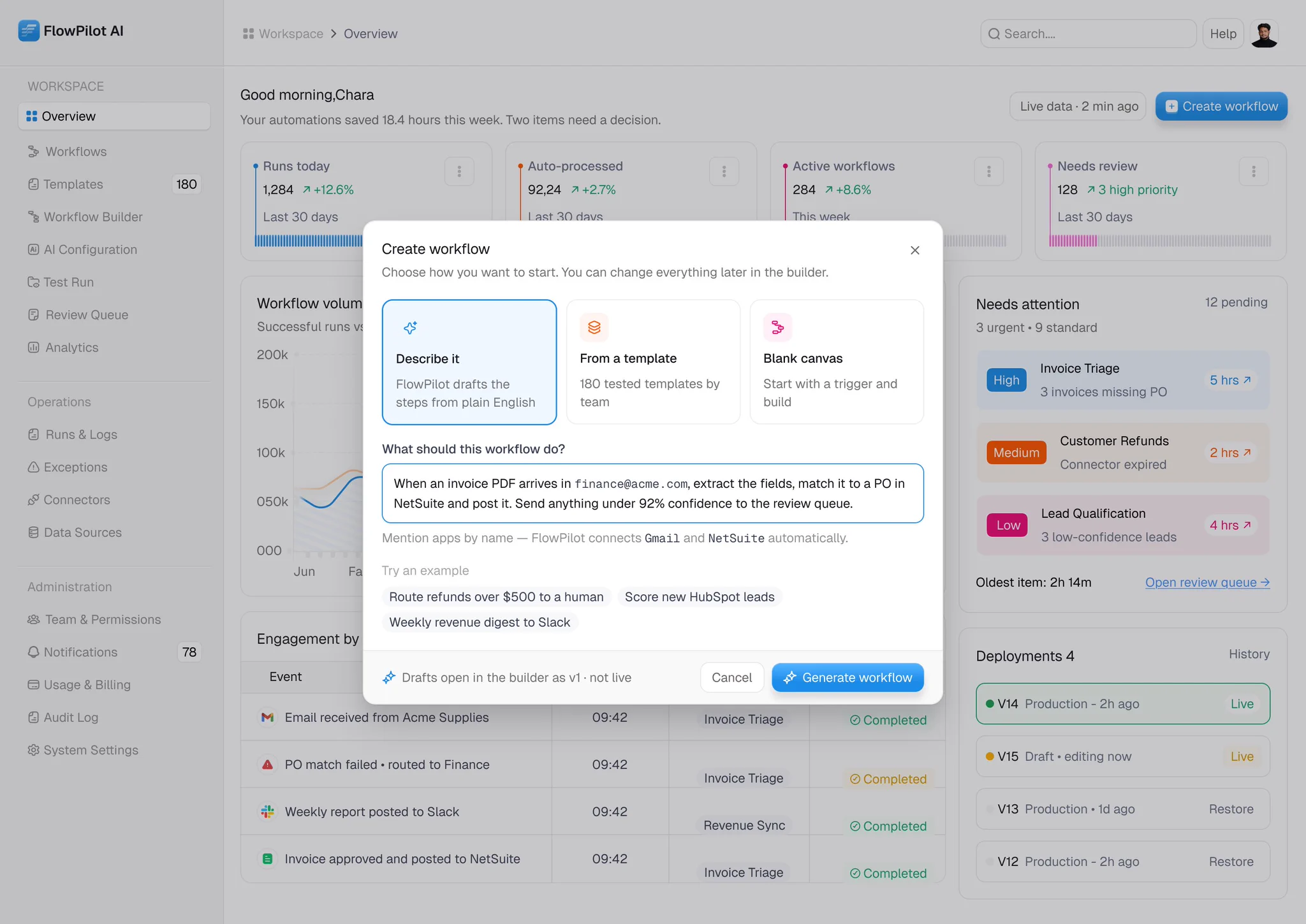Click the Gmail icon on Acme Supplies event

(268, 717)
